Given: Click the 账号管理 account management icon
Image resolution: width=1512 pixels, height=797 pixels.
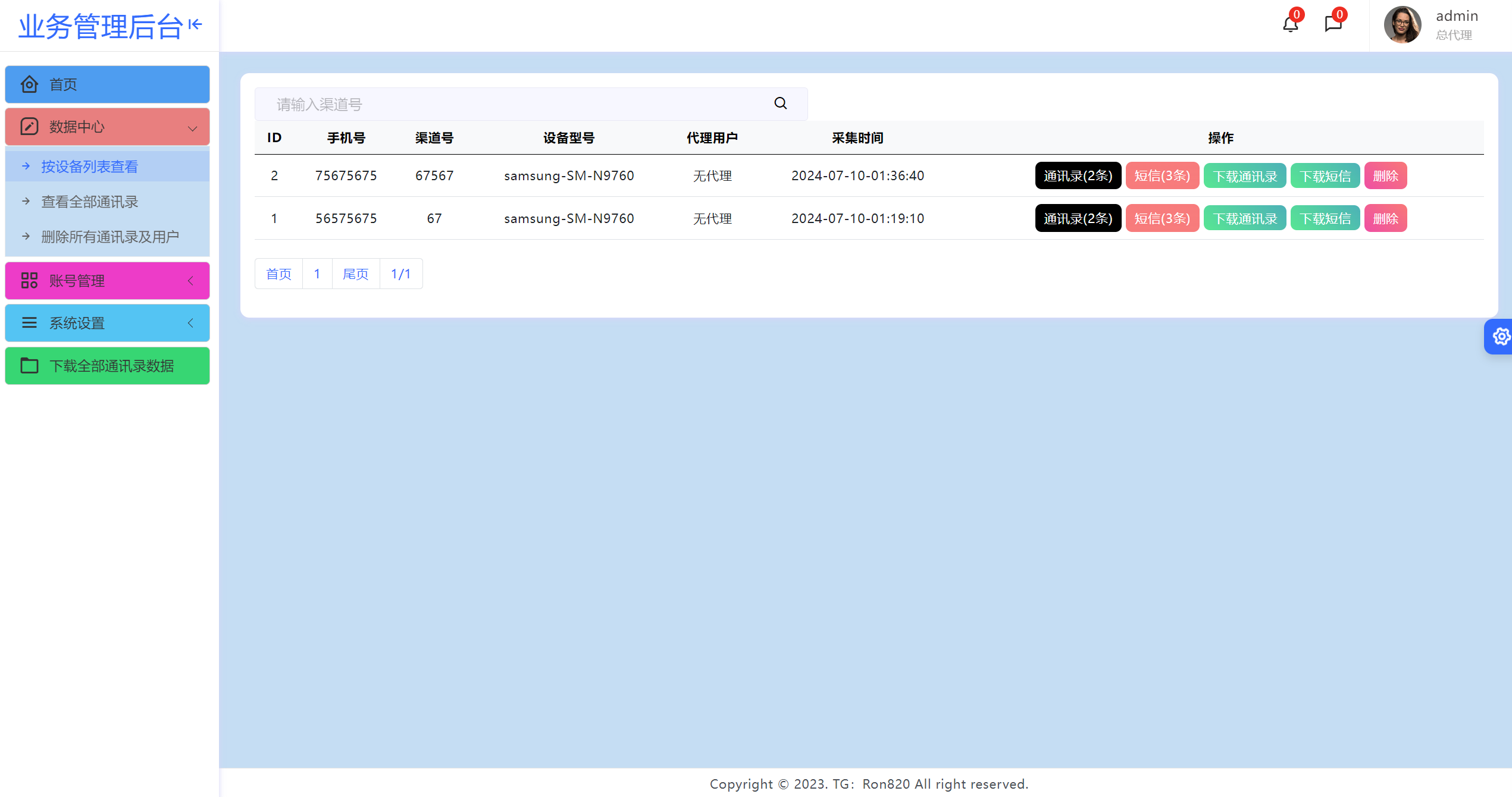Looking at the screenshot, I should [x=28, y=281].
